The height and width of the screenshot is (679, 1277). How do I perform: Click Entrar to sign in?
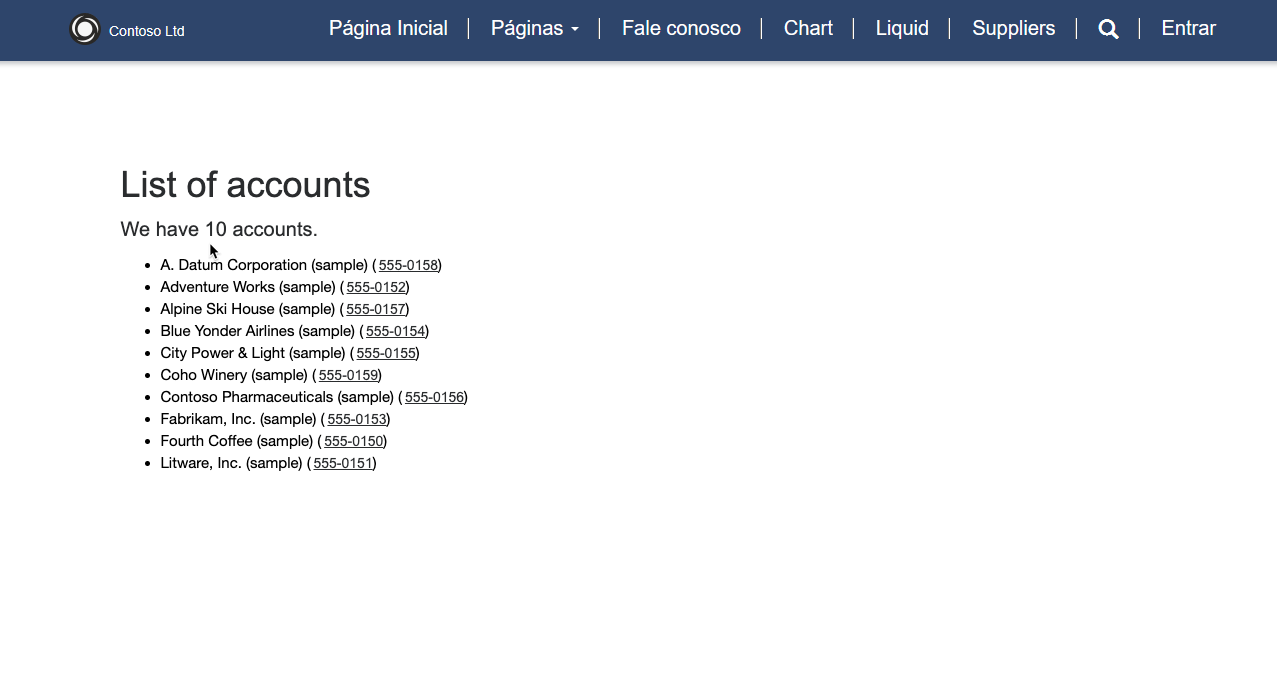click(1188, 29)
